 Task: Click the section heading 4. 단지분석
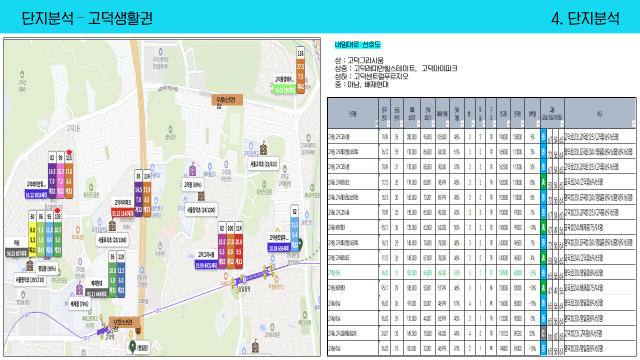pyautogui.click(x=585, y=18)
